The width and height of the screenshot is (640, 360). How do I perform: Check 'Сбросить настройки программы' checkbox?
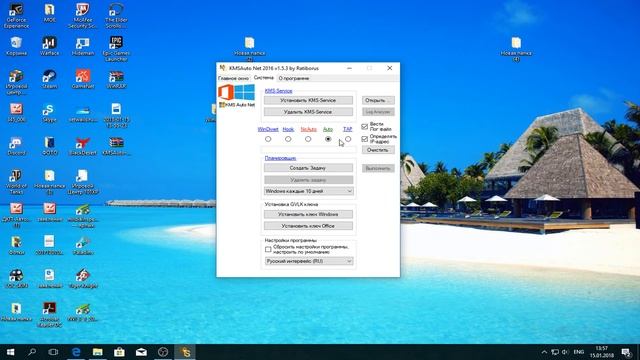coord(268,249)
